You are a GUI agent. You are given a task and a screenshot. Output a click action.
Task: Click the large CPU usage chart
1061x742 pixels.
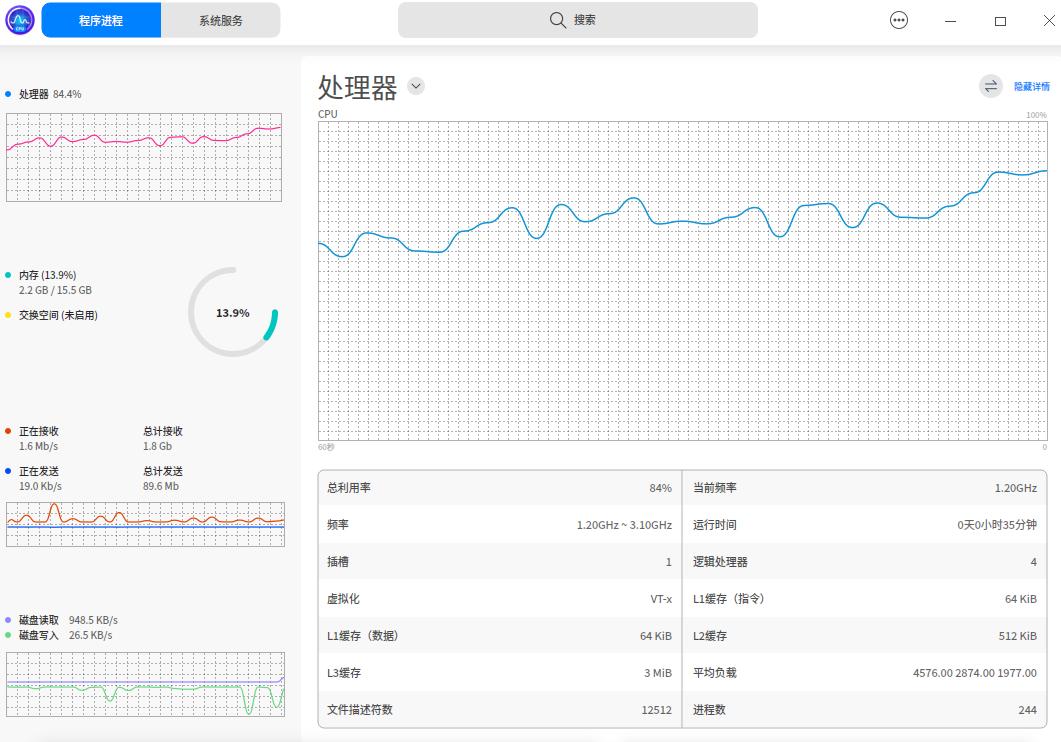[x=683, y=281]
